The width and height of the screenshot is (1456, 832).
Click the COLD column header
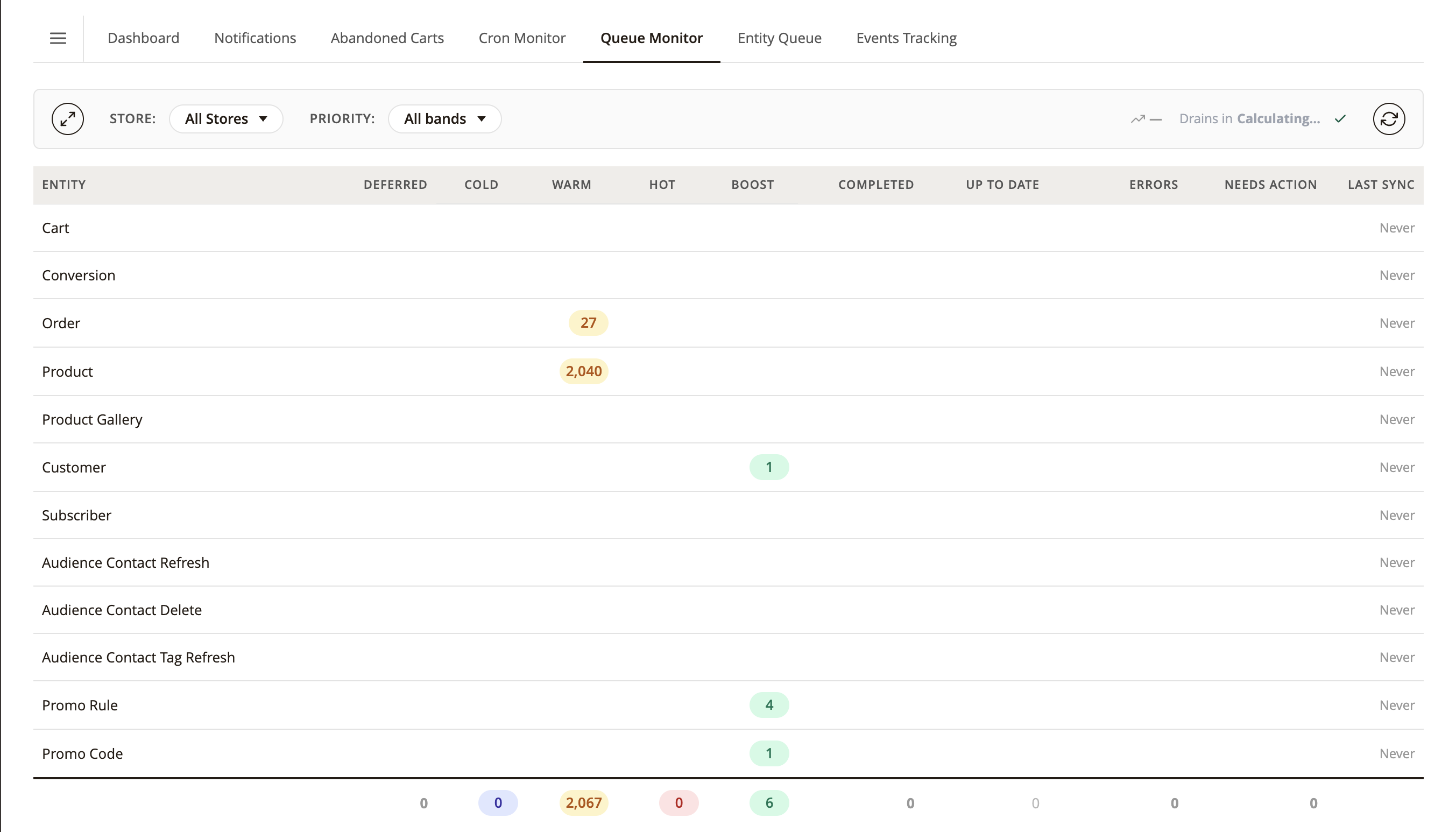pyautogui.click(x=481, y=185)
